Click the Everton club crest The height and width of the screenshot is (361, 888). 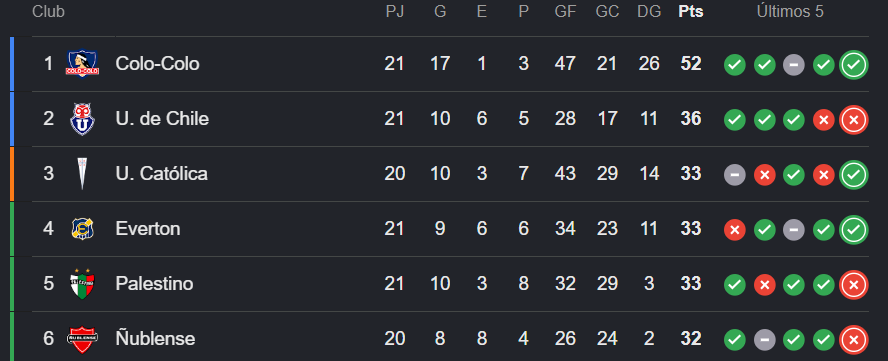click(82, 228)
